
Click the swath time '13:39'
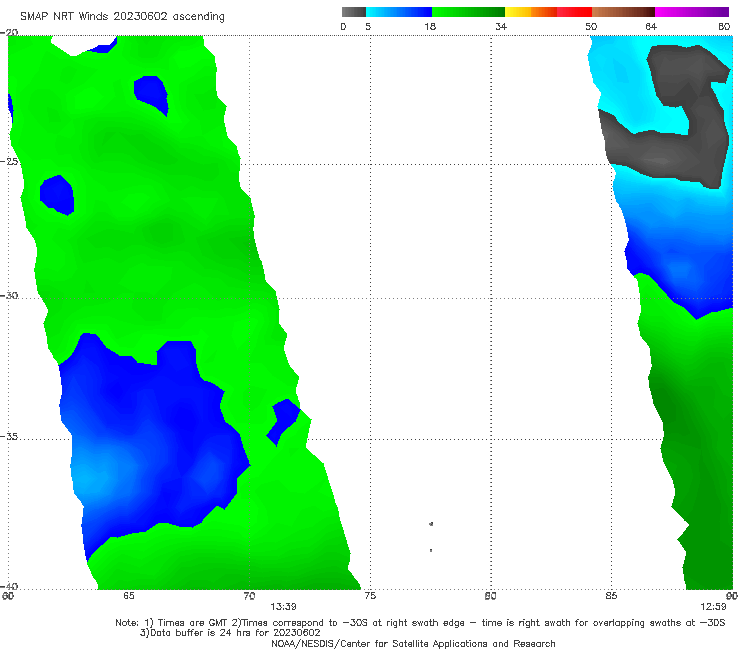coord(283,607)
